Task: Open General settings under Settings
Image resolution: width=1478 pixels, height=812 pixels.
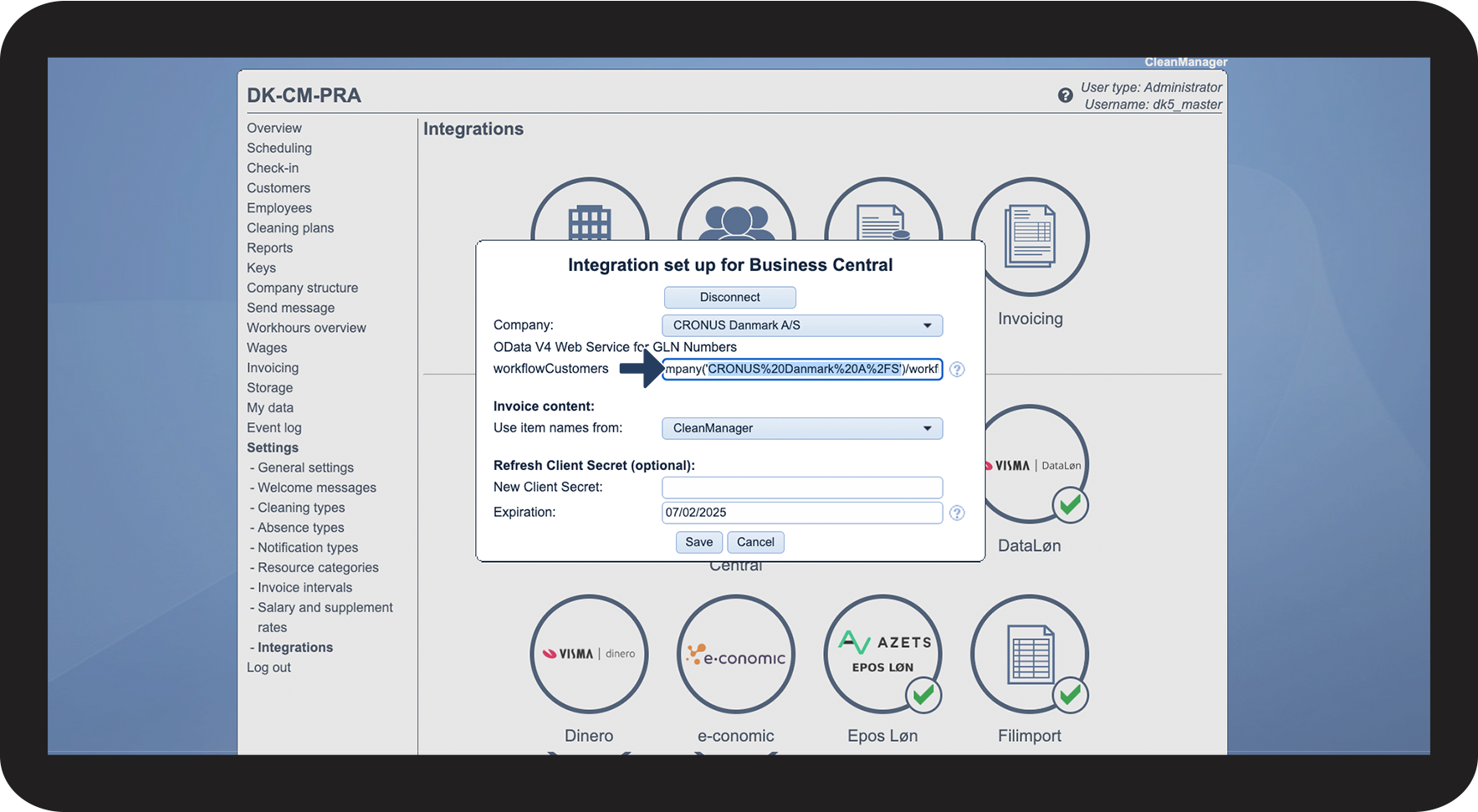Action: coord(305,467)
